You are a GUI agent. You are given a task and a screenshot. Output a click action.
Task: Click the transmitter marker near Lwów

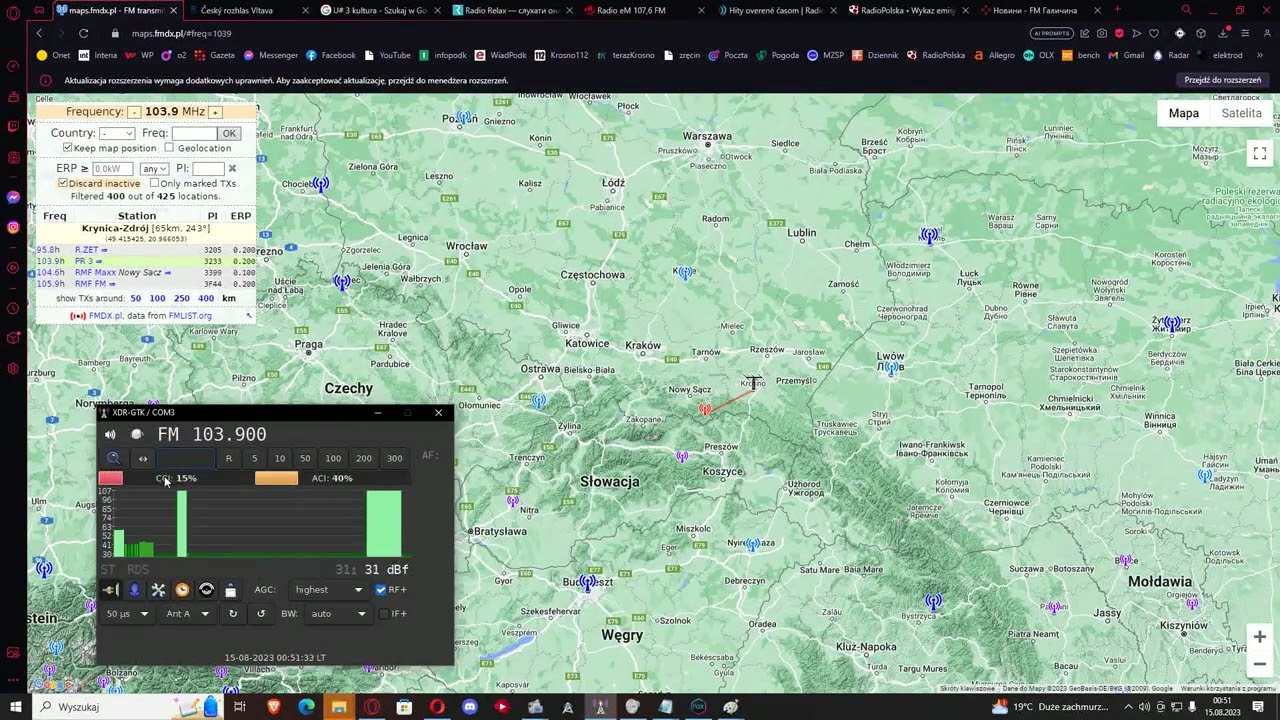[x=893, y=367]
